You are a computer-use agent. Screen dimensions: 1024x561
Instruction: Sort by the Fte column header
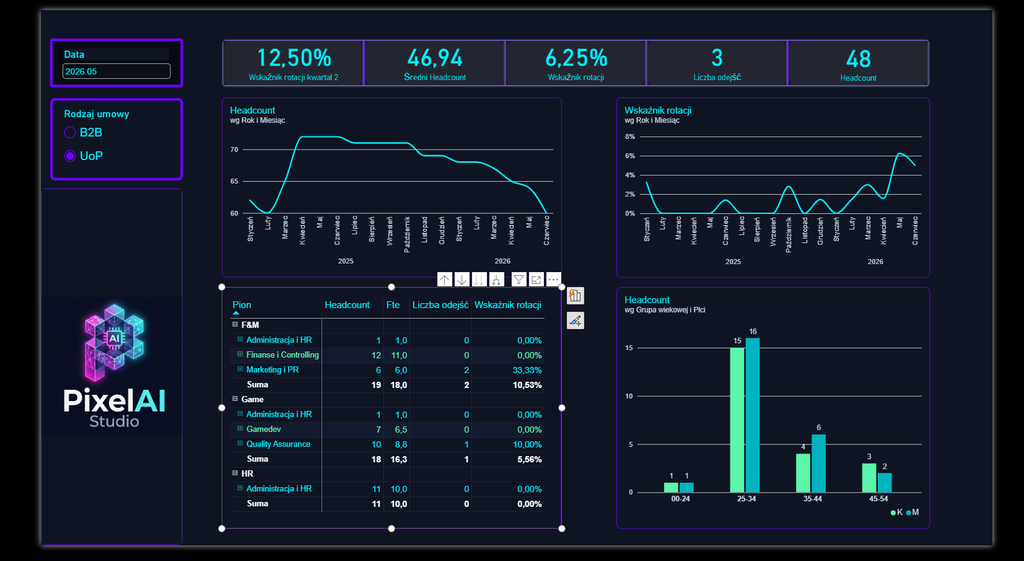coord(392,305)
